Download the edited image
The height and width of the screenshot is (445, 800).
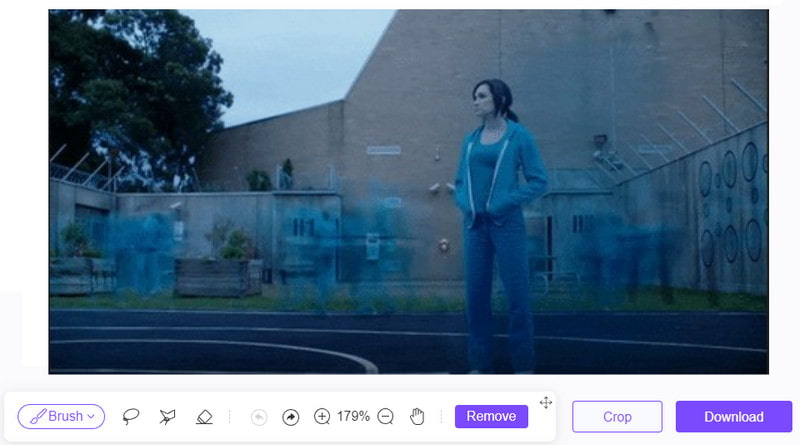[x=734, y=416]
